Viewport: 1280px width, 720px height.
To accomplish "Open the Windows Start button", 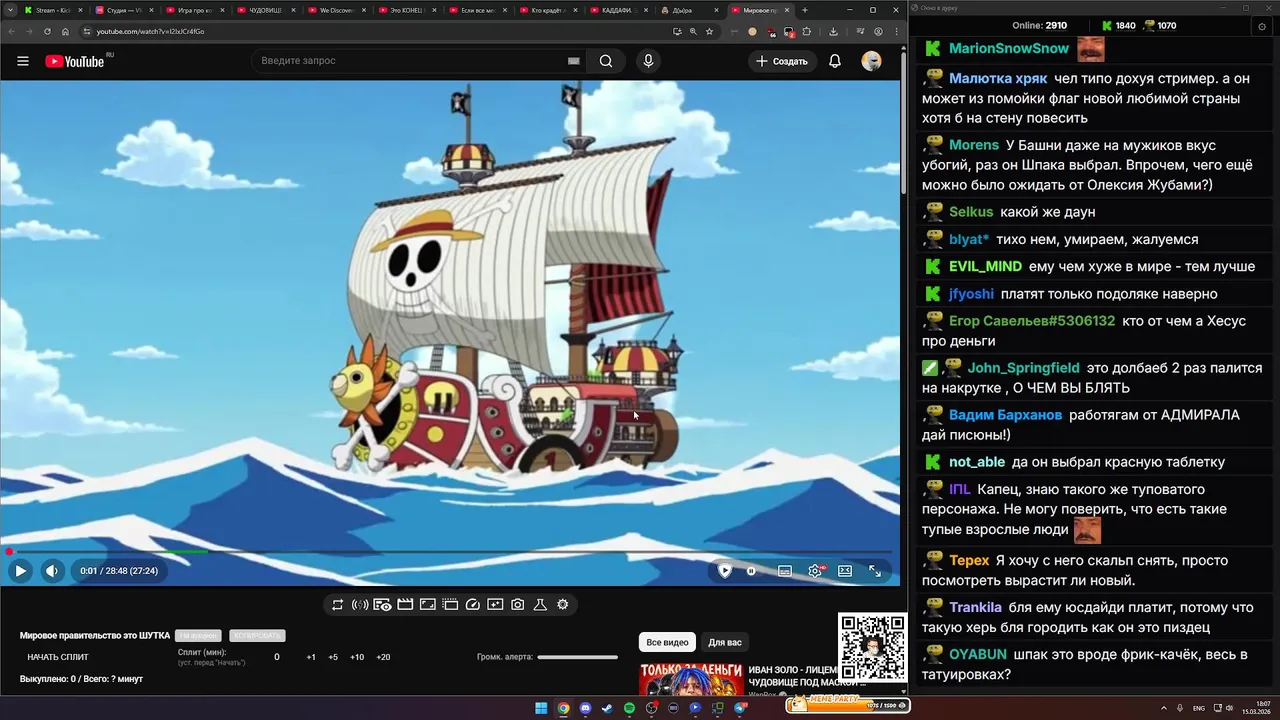I will tap(541, 708).
